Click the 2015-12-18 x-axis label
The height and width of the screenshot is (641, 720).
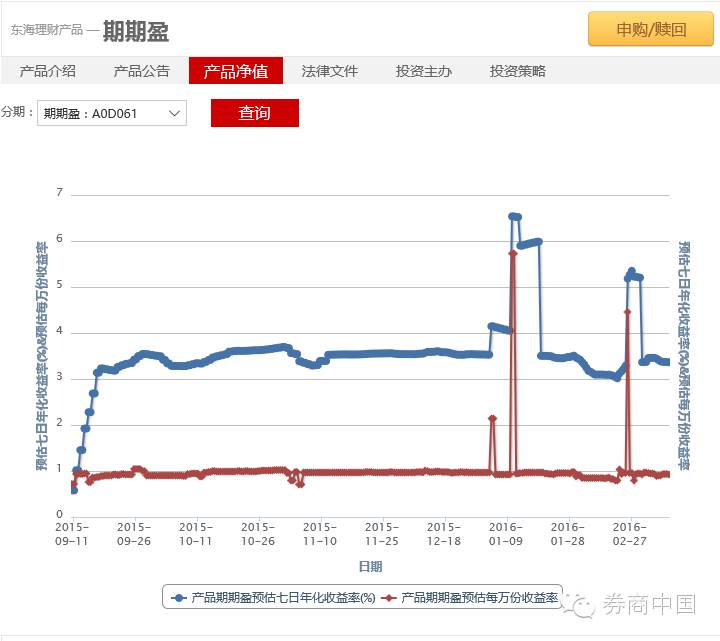point(444,534)
